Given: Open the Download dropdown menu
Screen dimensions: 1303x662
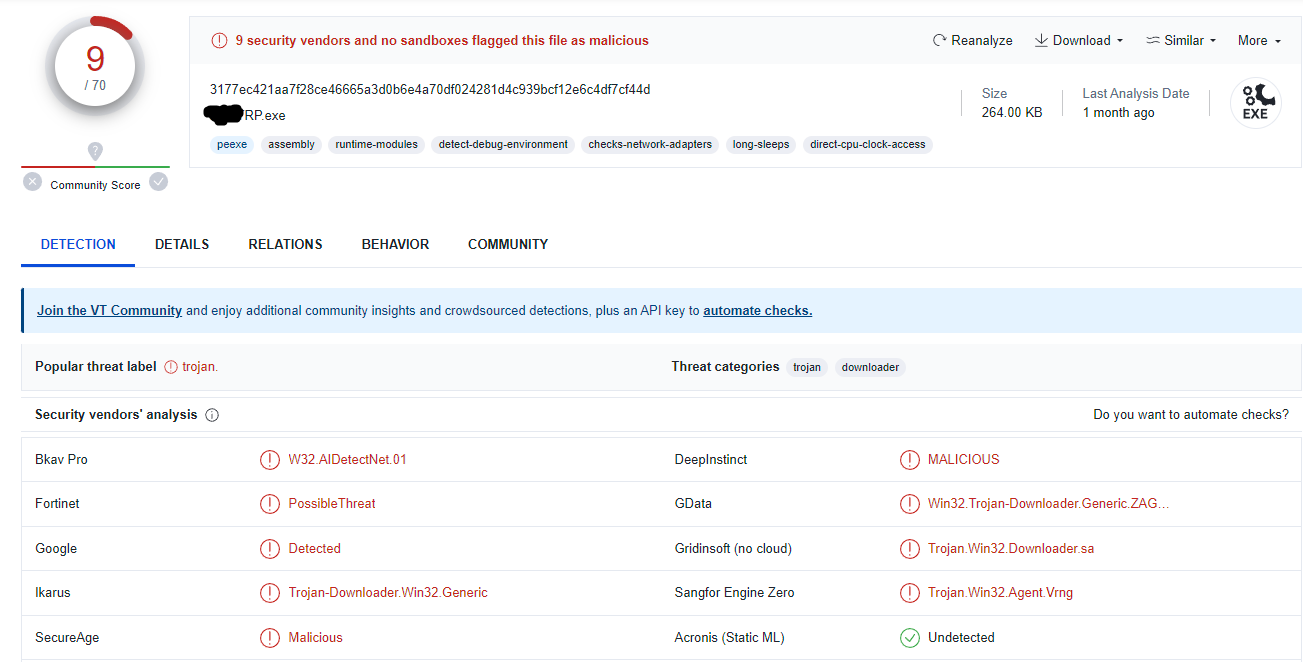Looking at the screenshot, I should 1080,41.
